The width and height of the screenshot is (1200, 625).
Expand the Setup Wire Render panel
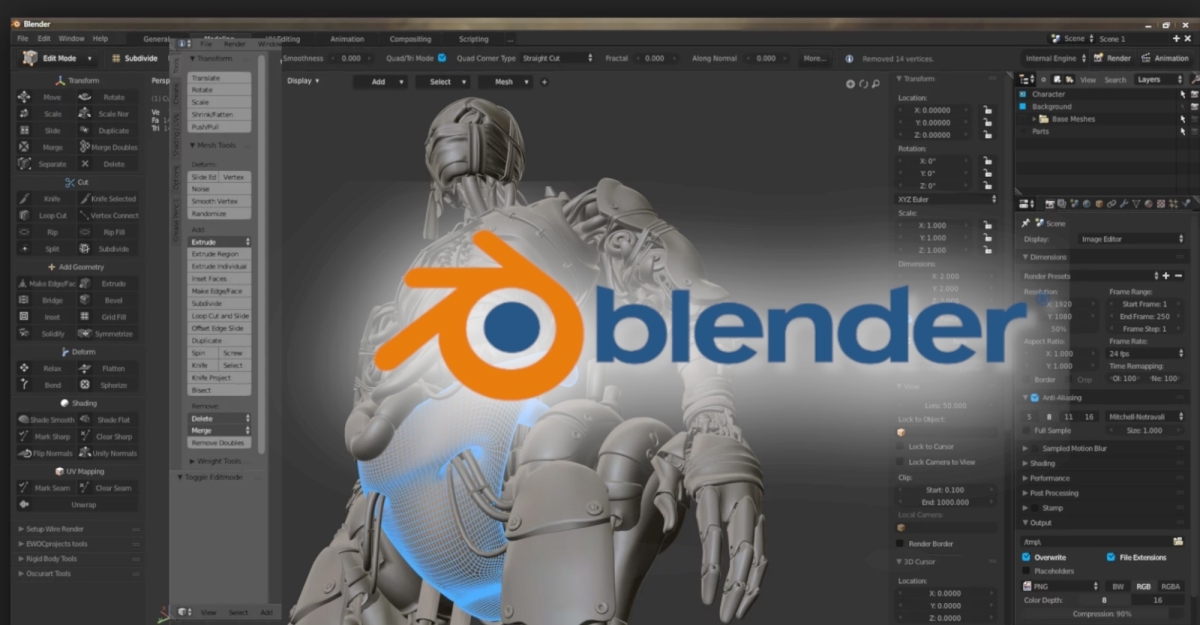78,528
